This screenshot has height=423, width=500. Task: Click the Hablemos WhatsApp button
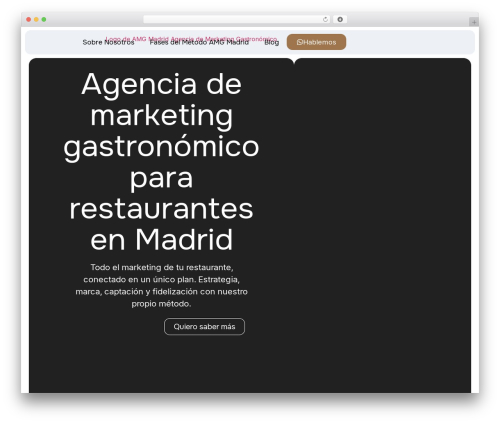point(316,42)
